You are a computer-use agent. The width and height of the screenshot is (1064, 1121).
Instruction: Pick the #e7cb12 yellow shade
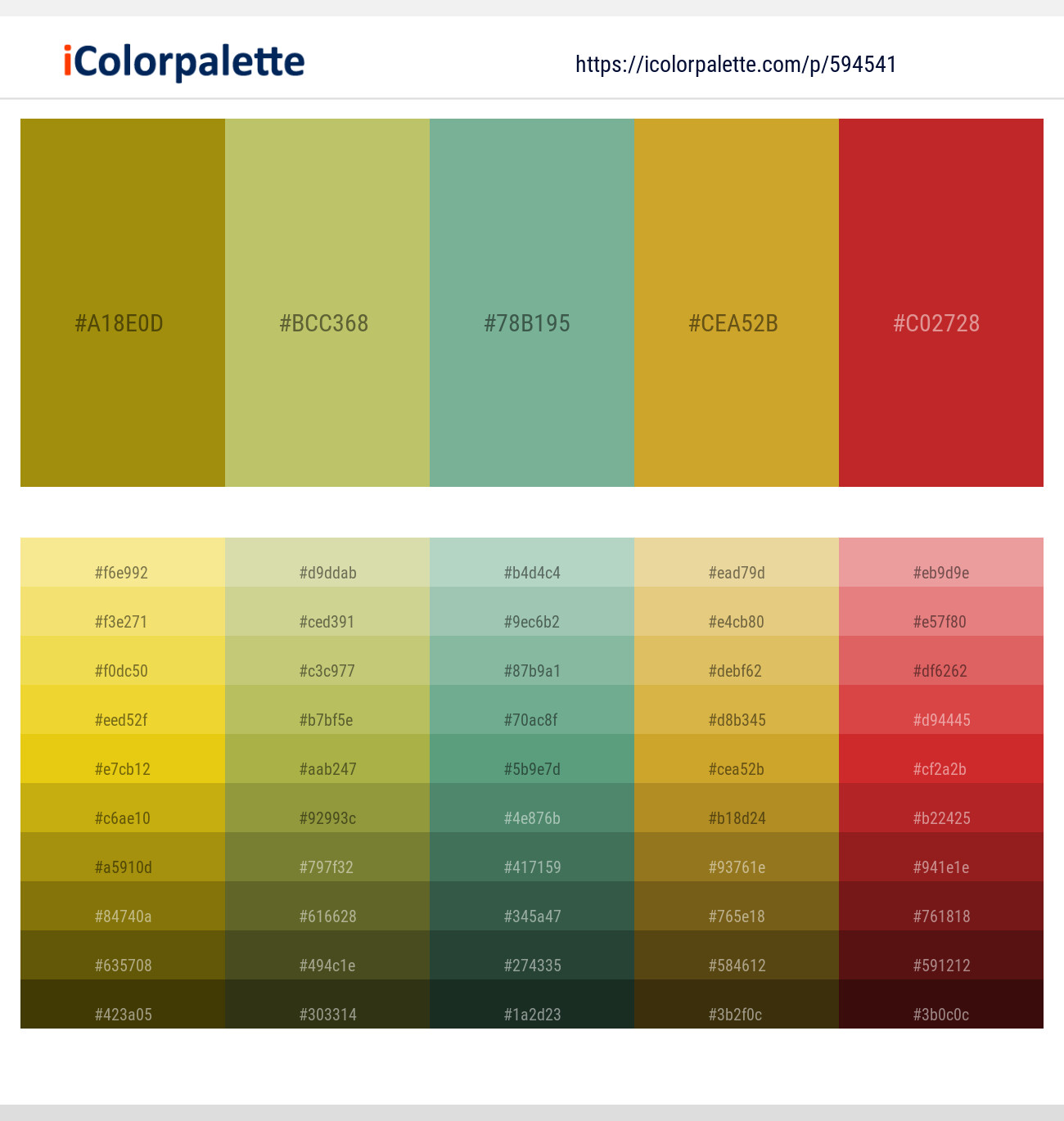point(123,759)
